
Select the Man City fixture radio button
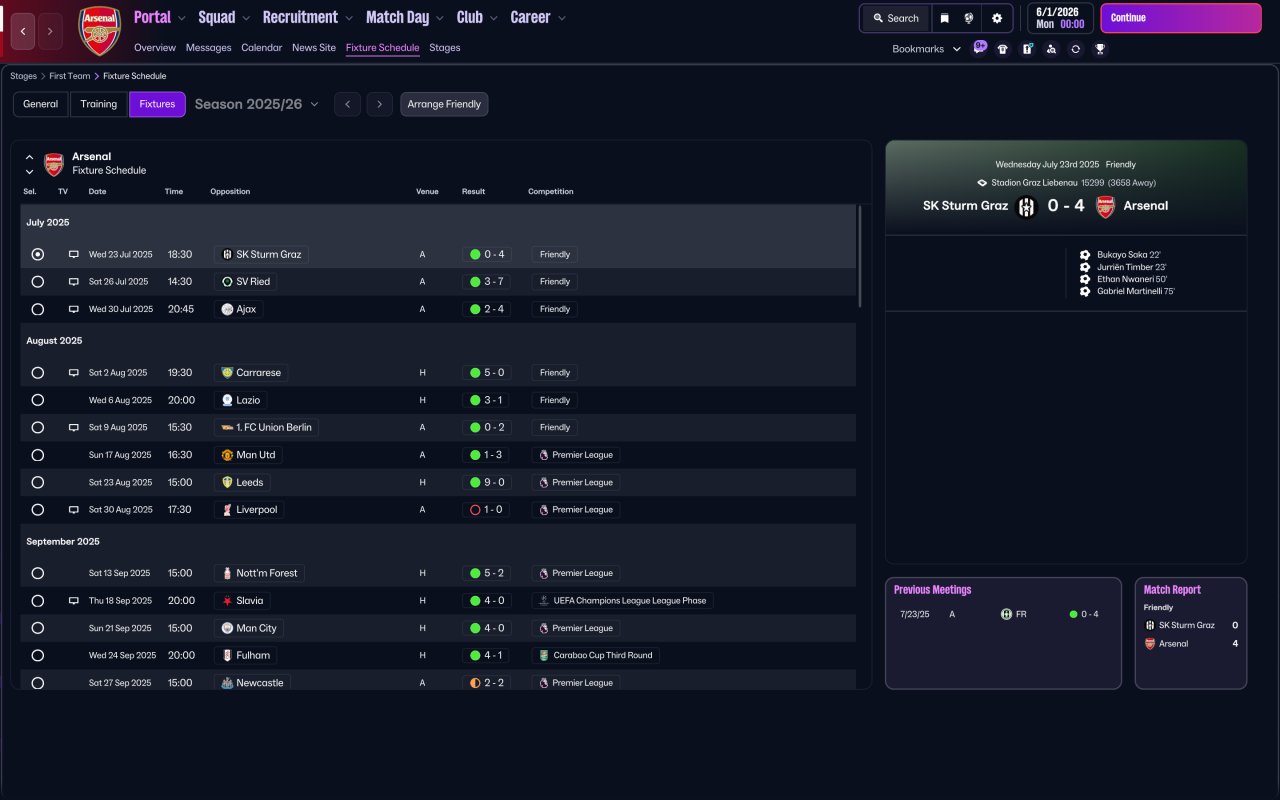pyautogui.click(x=38, y=628)
